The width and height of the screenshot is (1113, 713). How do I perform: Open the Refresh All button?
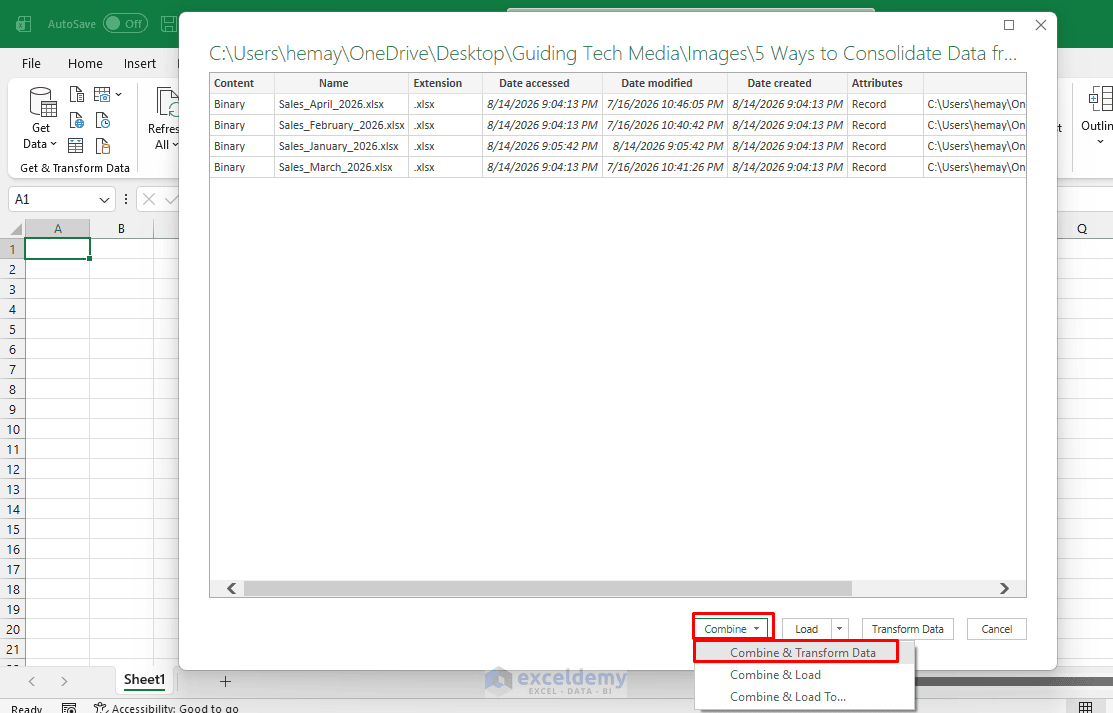click(x=165, y=119)
